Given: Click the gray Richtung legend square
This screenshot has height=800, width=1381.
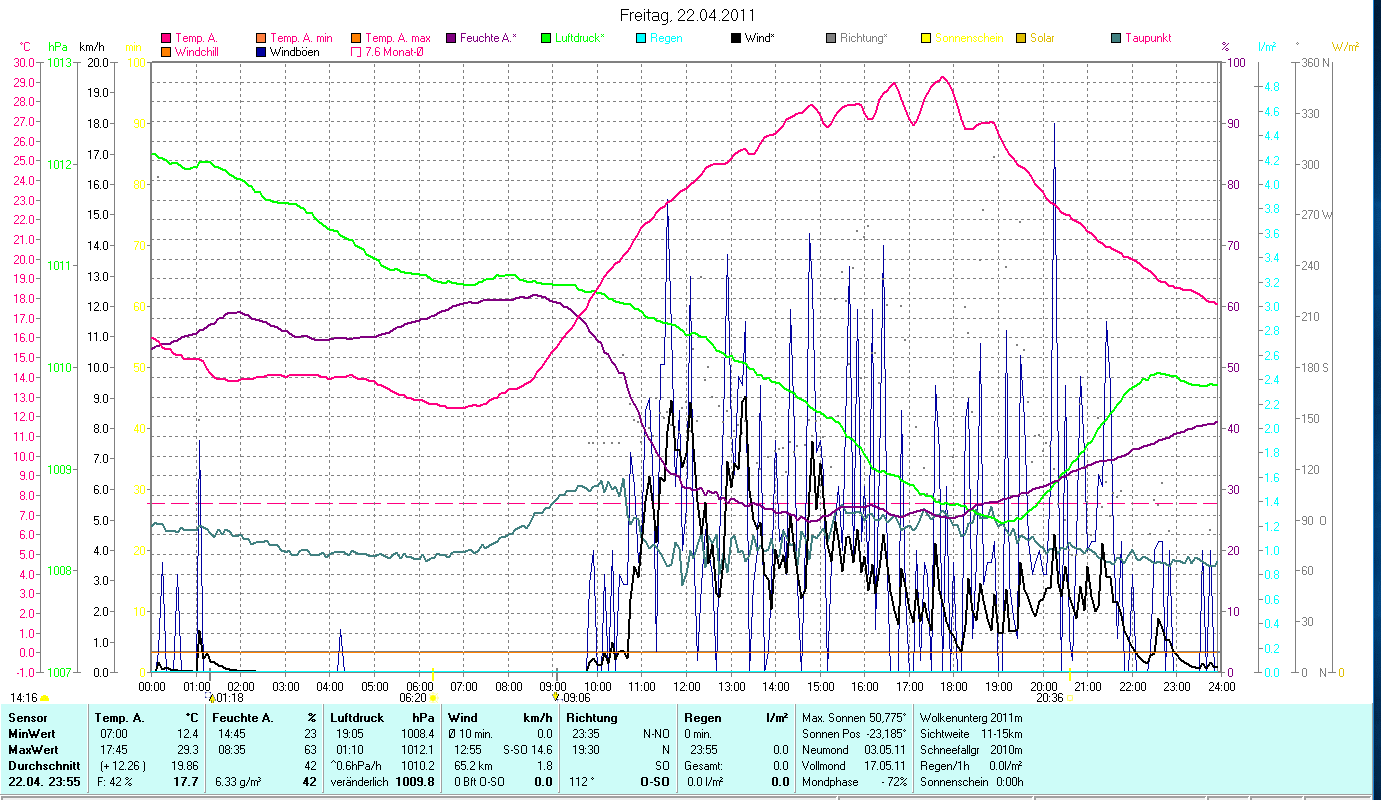Looking at the screenshot, I should [831, 38].
